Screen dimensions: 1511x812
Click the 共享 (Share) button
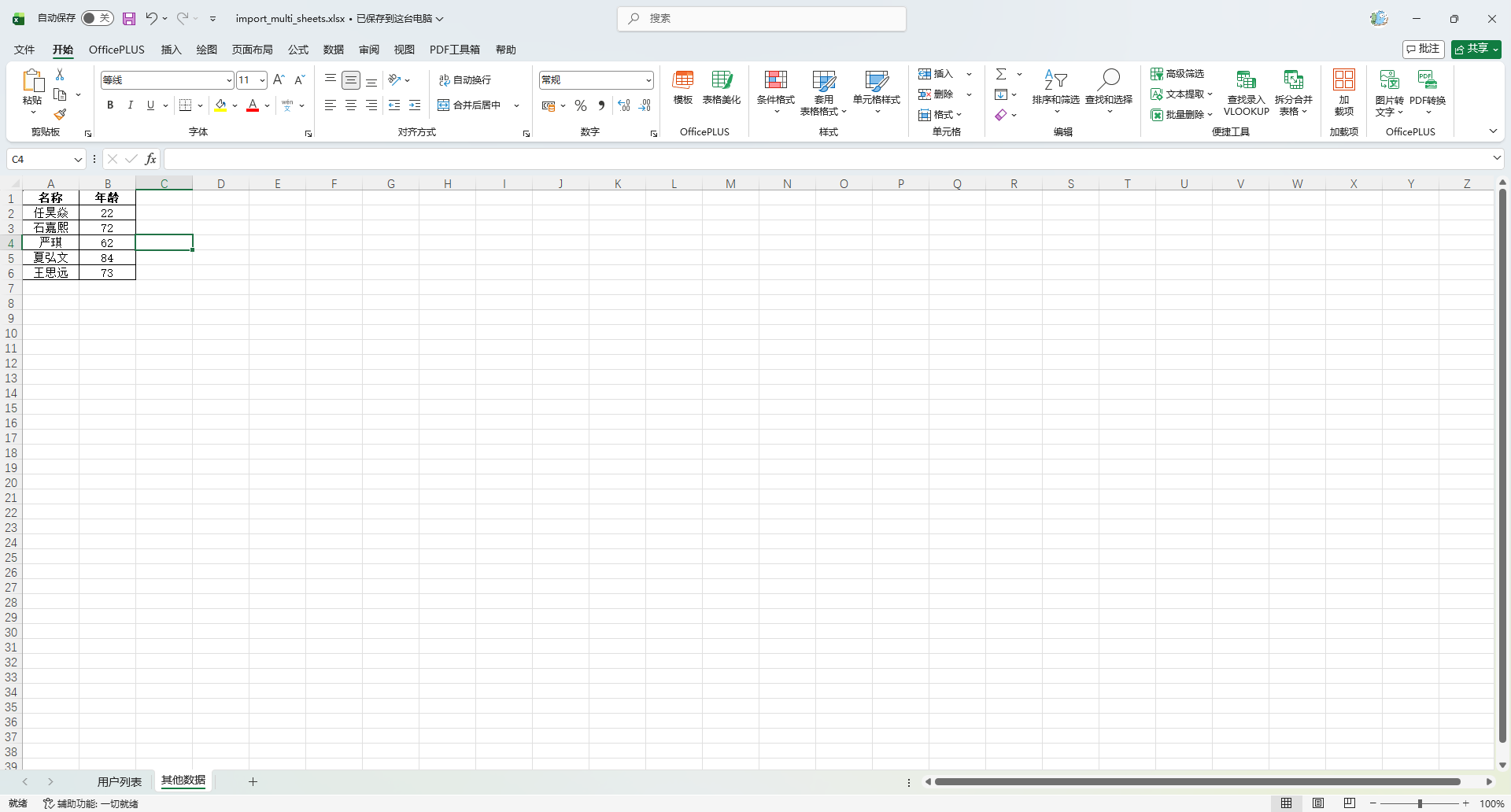(1476, 49)
